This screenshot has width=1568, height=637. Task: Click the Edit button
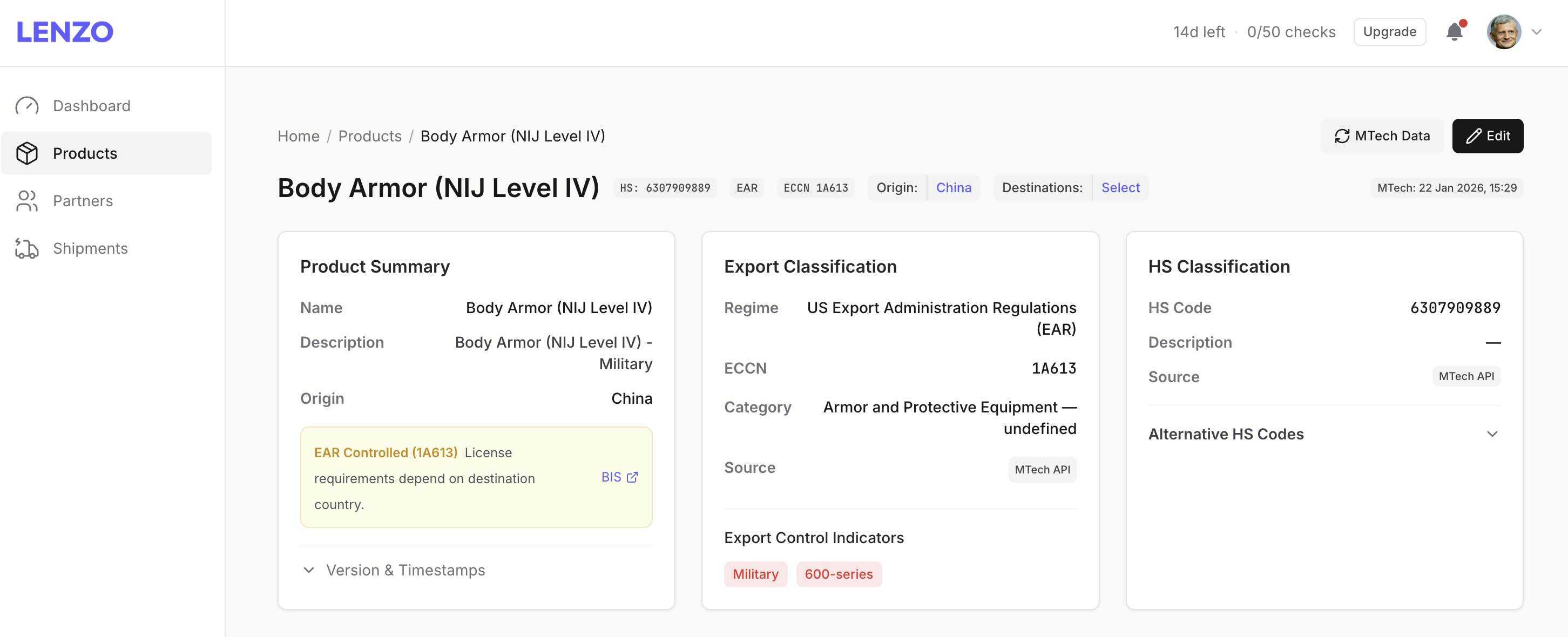pyautogui.click(x=1487, y=135)
